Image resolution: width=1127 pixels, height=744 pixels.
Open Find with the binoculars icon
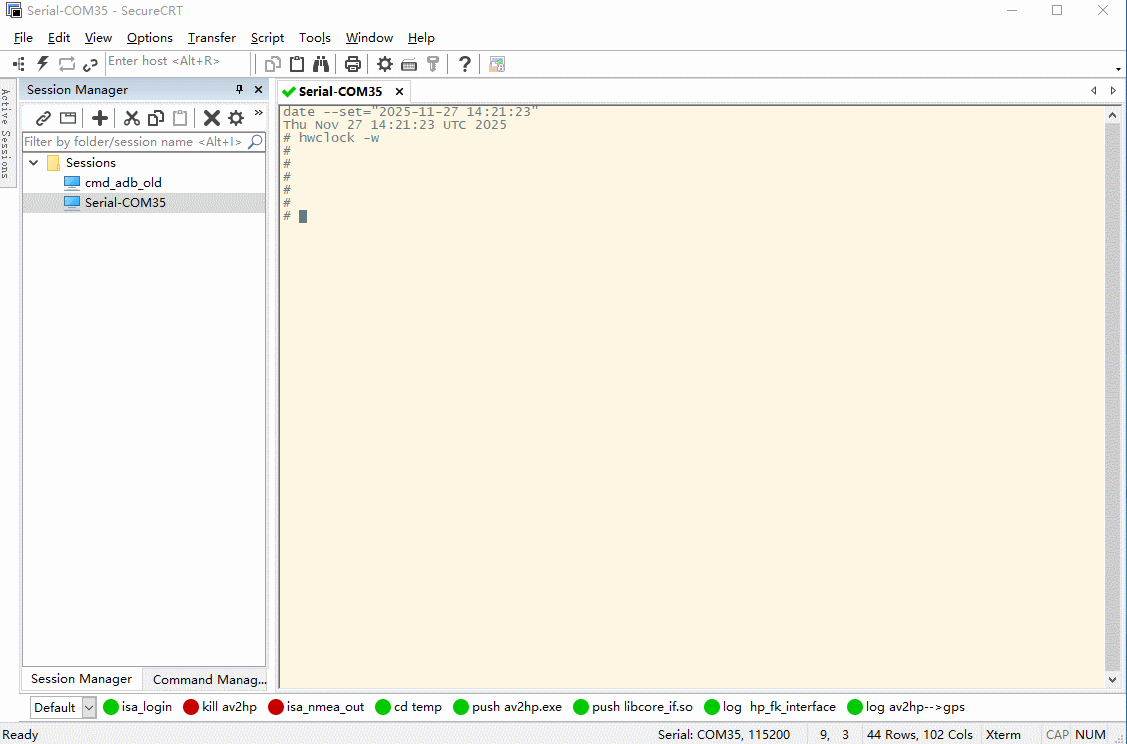(x=319, y=63)
